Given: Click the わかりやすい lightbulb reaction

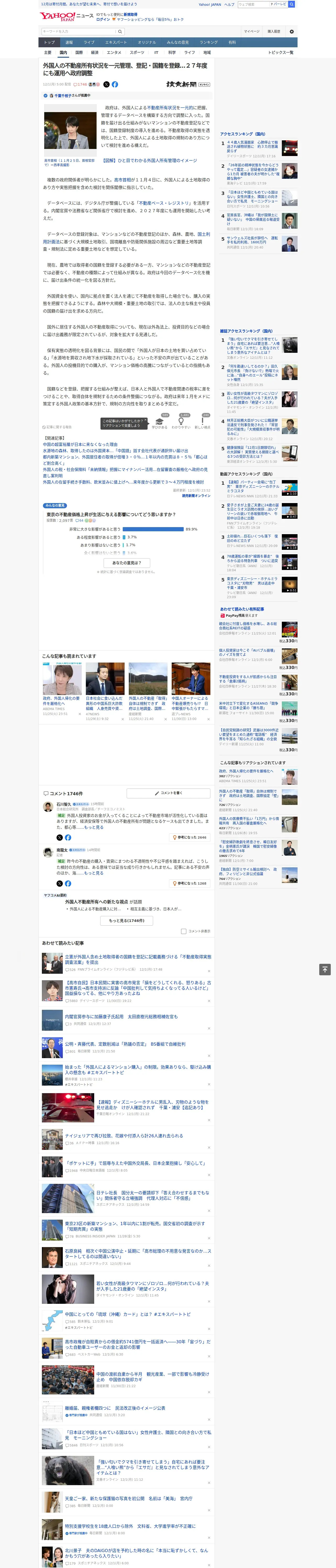Looking at the screenshot, I should (x=181, y=422).
